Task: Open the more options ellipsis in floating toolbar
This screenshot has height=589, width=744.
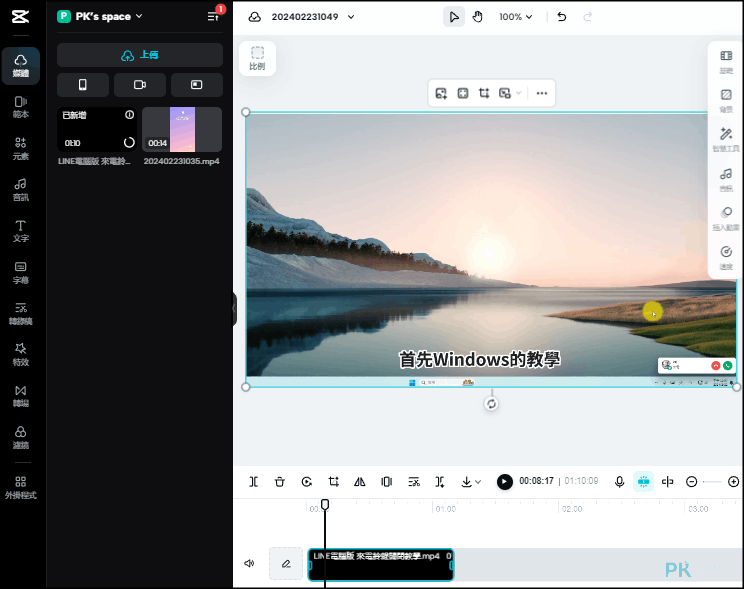Action: [x=542, y=93]
